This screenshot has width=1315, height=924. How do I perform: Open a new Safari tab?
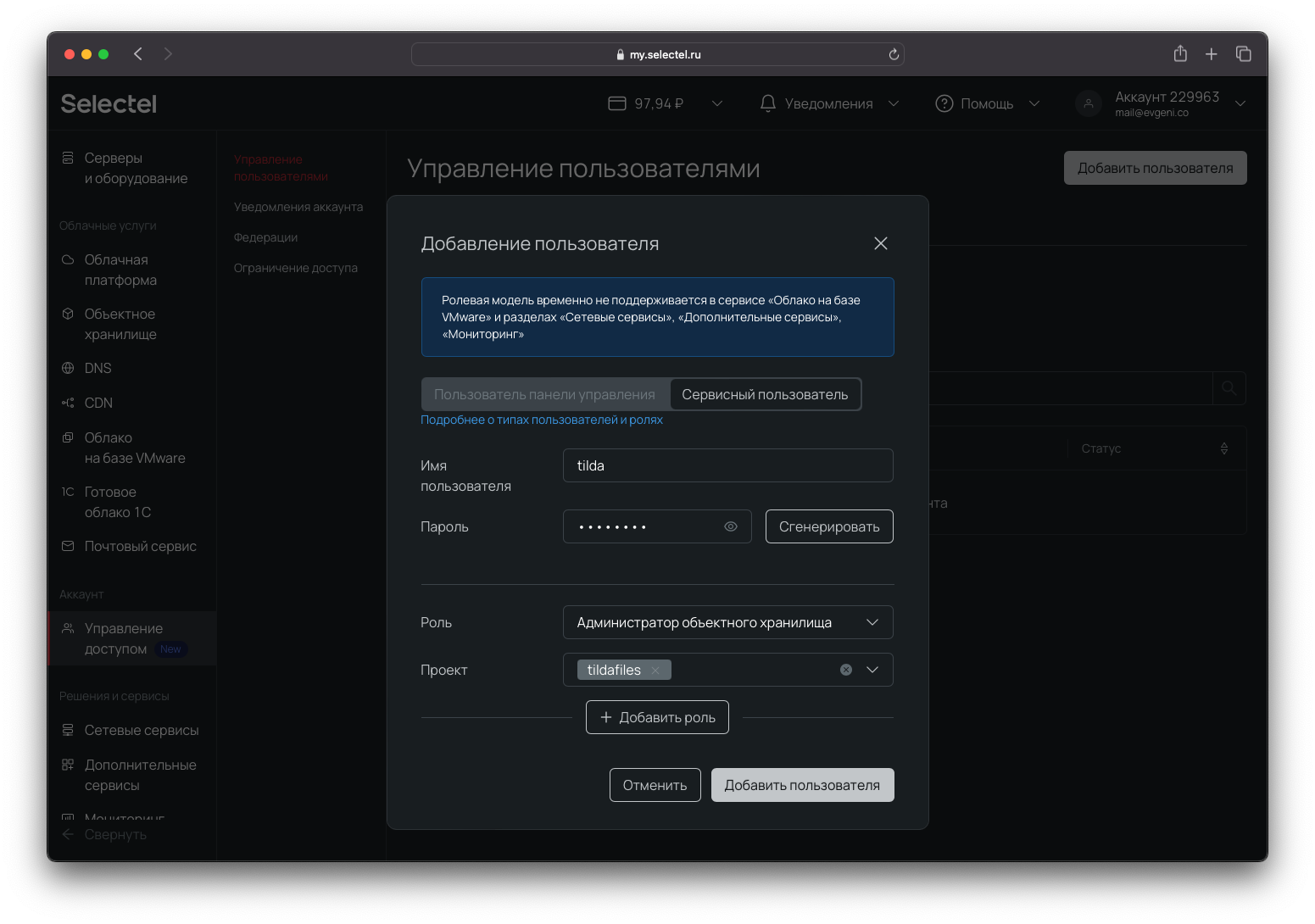click(1212, 54)
